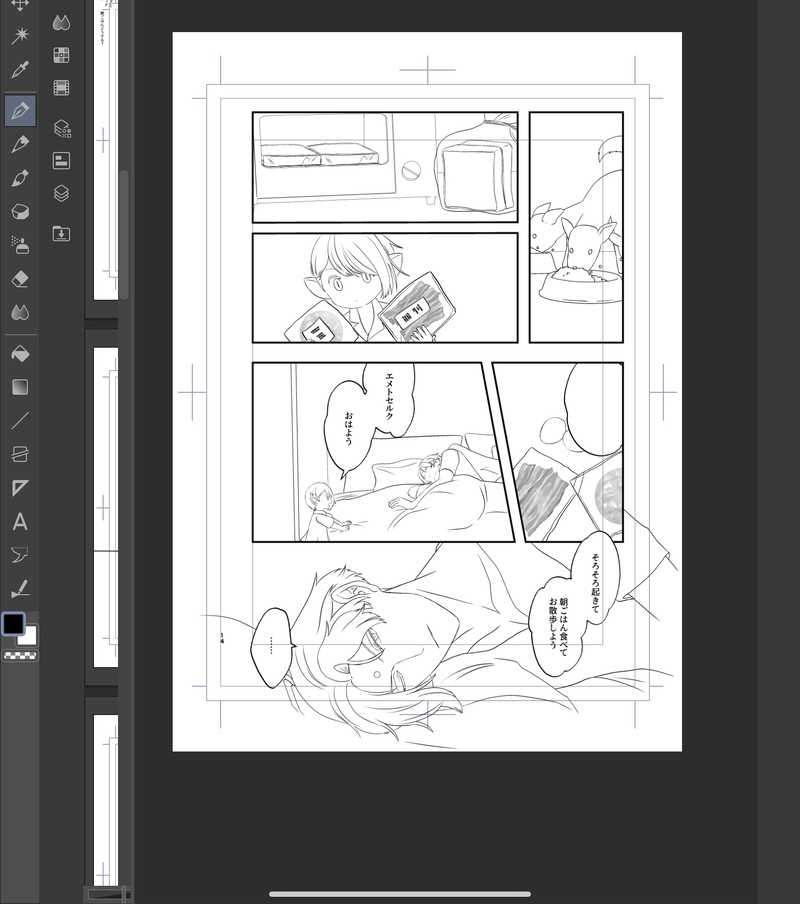The width and height of the screenshot is (800, 904).
Task: Open the top page thumbnail in the page strip
Action: tap(106, 150)
